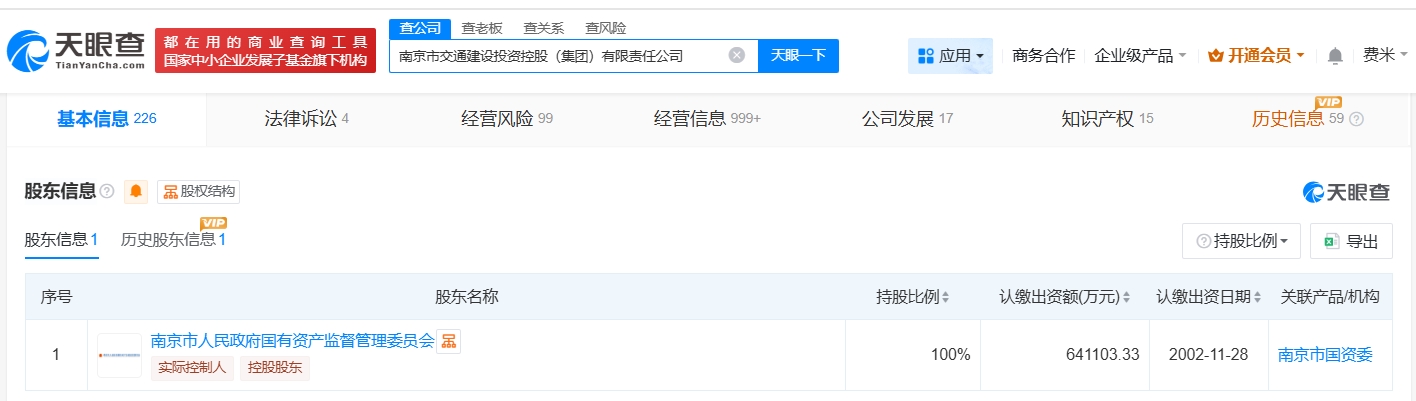Select the 查关系 search tab
The height and width of the screenshot is (401, 1416).
click(x=544, y=28)
